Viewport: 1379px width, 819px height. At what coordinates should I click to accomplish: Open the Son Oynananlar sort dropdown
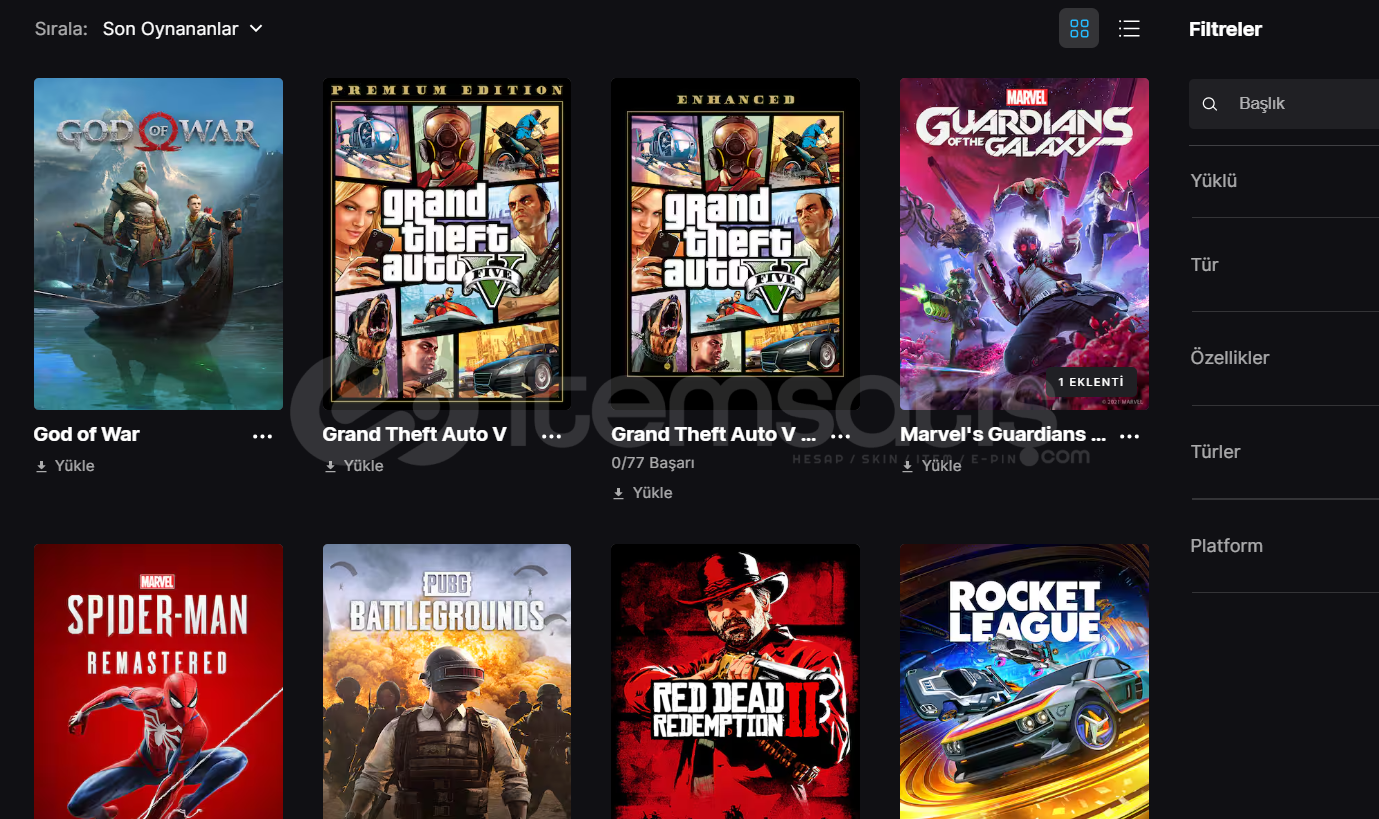pyautogui.click(x=183, y=29)
